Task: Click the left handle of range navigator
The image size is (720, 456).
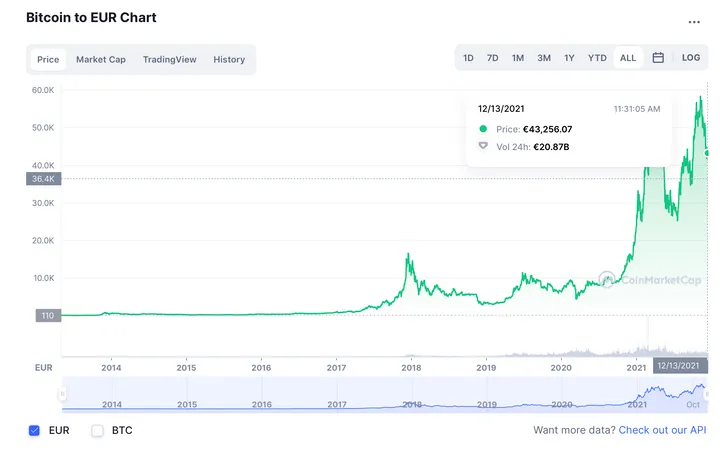Action: (62, 395)
